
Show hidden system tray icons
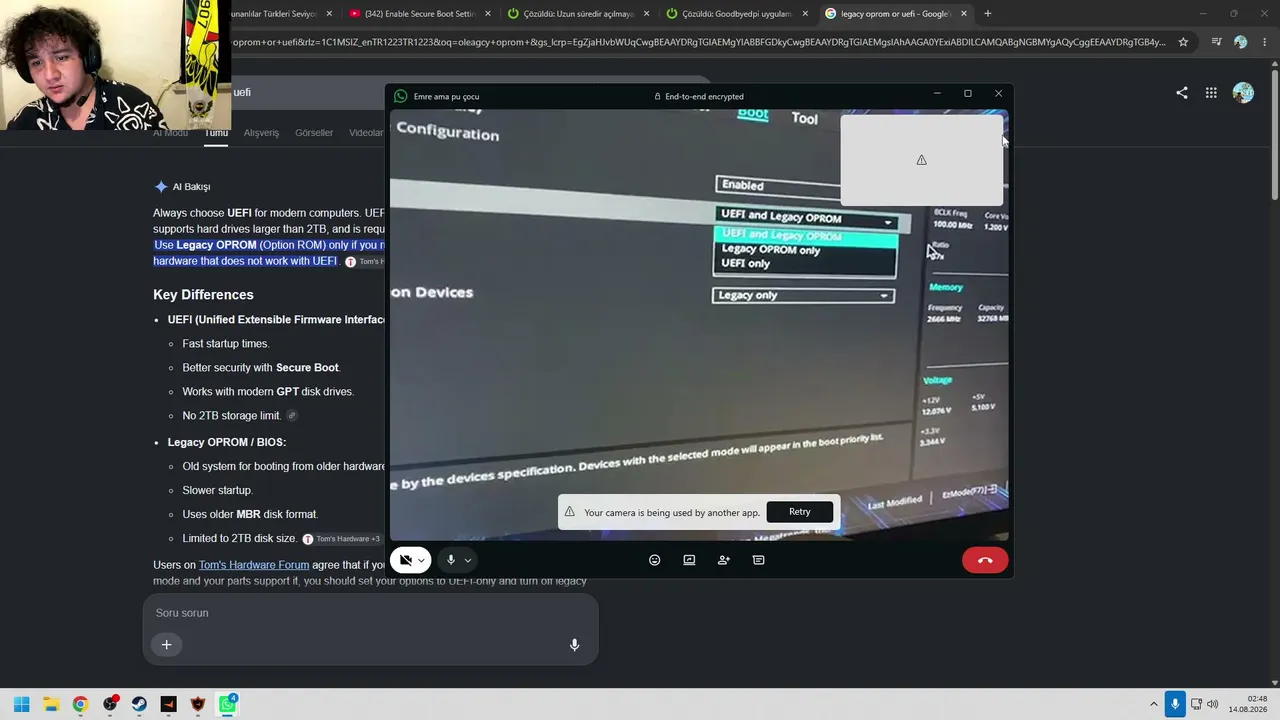[x=1153, y=704]
